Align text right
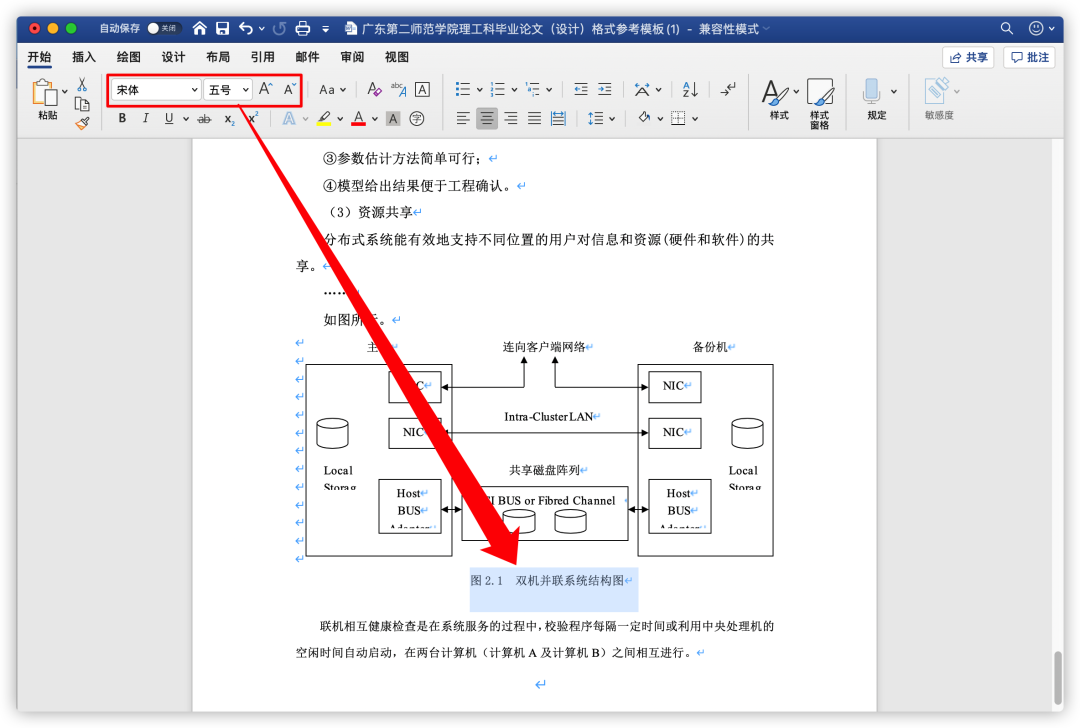The height and width of the screenshot is (728, 1080). click(x=510, y=118)
